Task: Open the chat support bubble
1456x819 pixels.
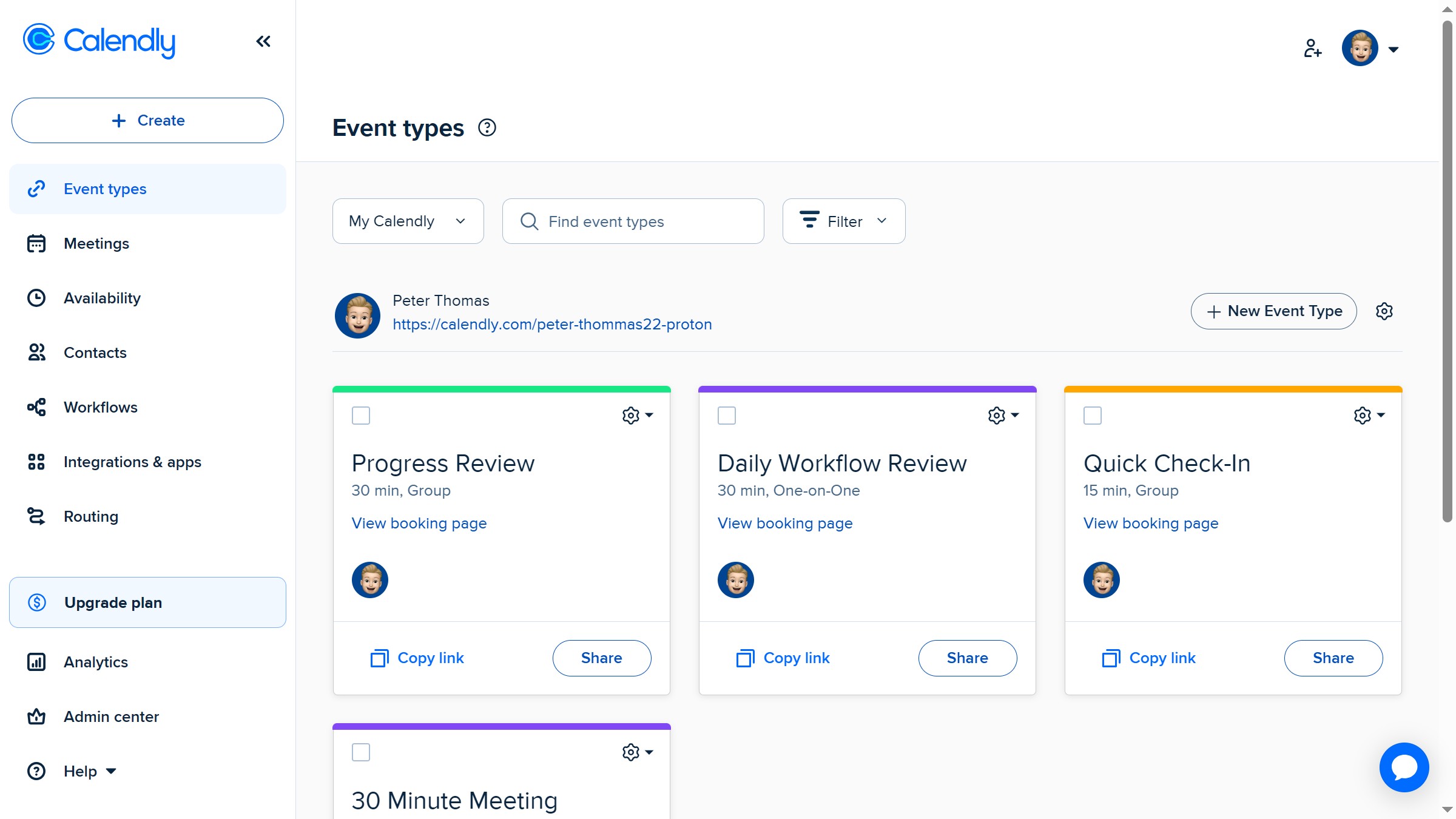Action: 1404,767
